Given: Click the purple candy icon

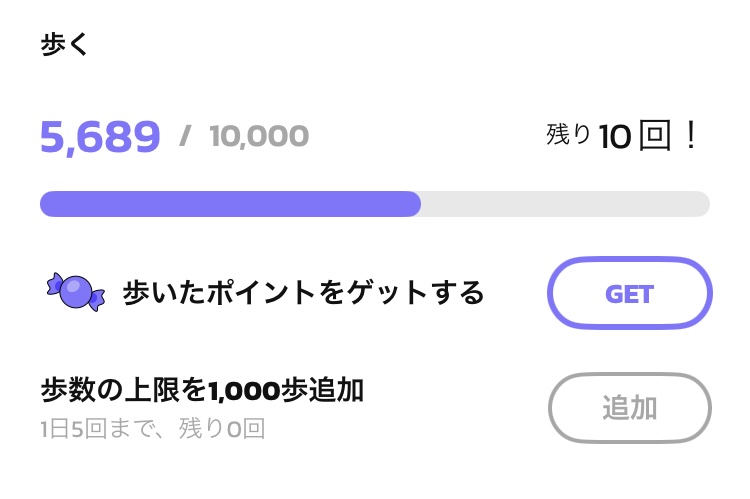Looking at the screenshot, I should [76, 292].
